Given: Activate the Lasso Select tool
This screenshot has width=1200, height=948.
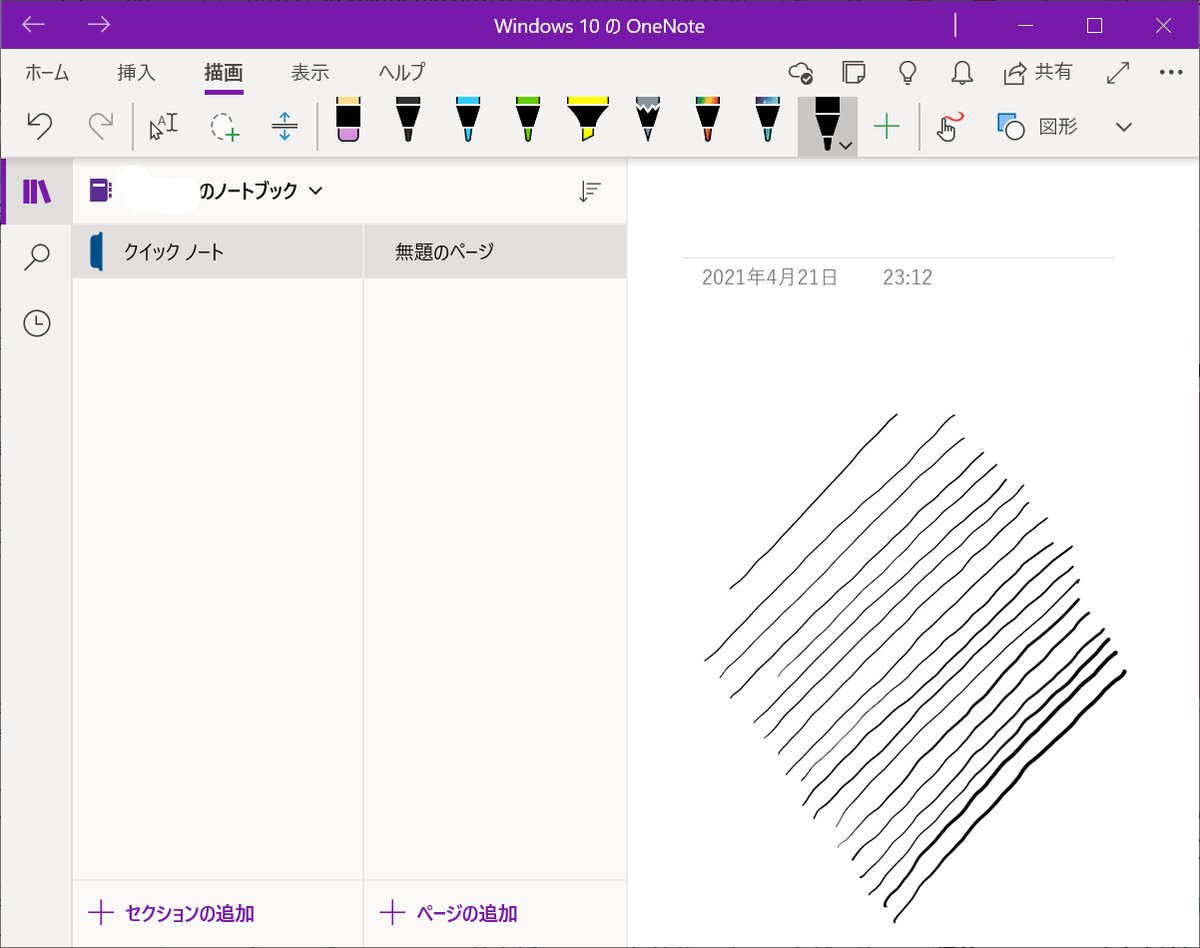Looking at the screenshot, I should (x=225, y=127).
